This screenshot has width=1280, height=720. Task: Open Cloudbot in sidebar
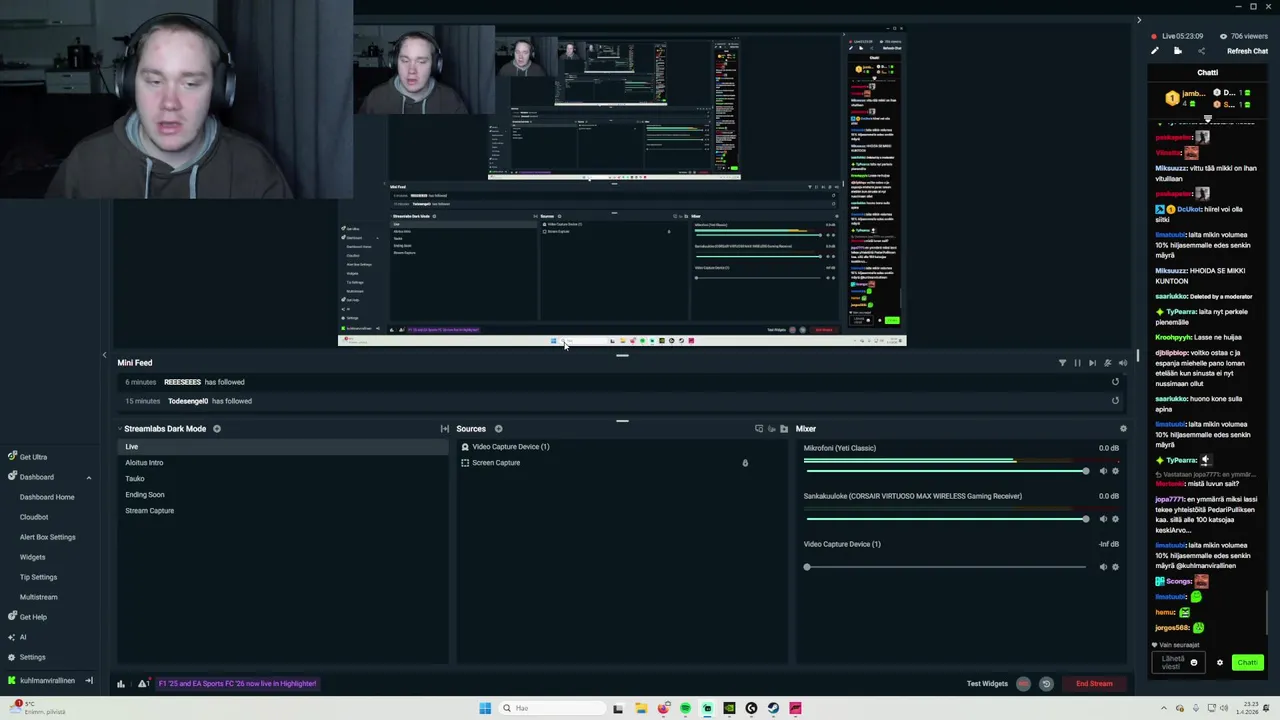(34, 517)
